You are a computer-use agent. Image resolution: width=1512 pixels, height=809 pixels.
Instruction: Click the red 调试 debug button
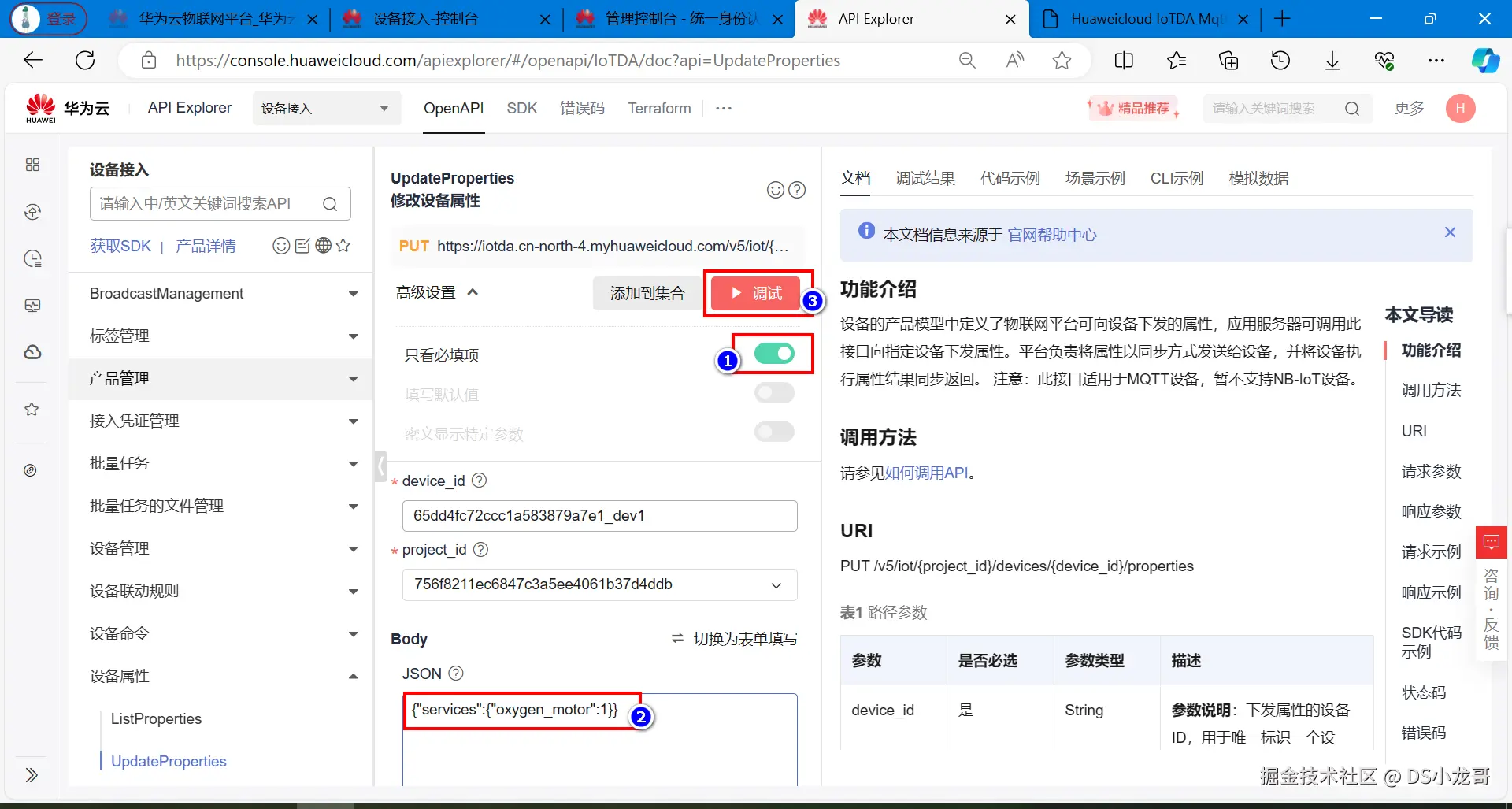tap(755, 293)
